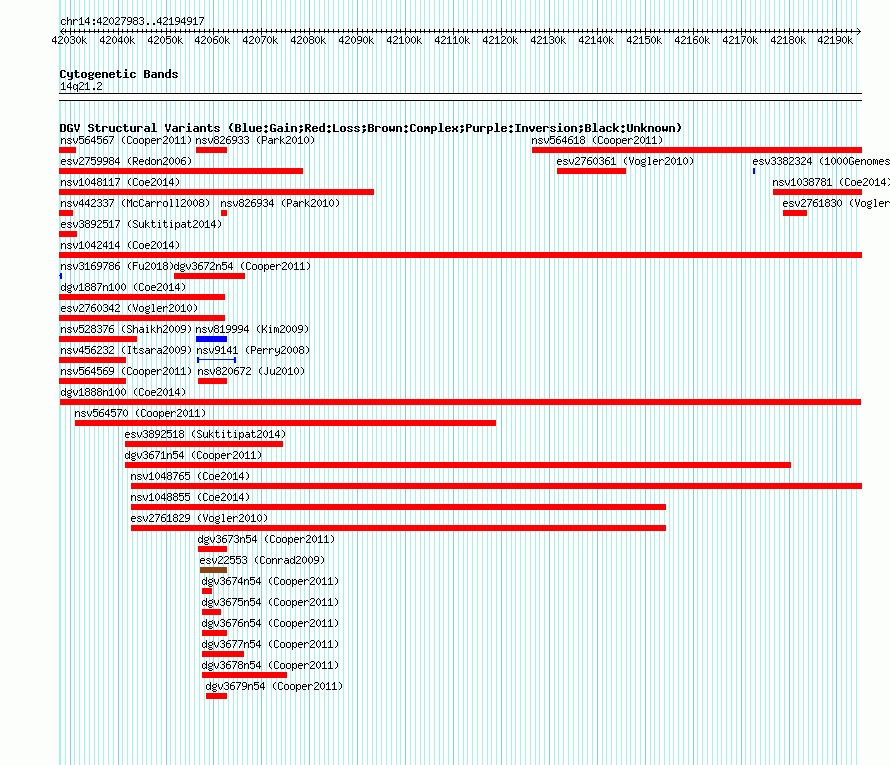This screenshot has height=765, width=890.
Task: Open dgv3679n54 (Cooper2011) variant
Action: coord(274,686)
